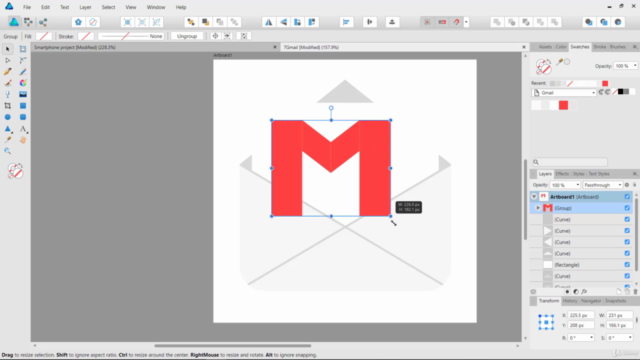Click the Flip Vertical toolbar icon
Image resolution: width=640 pixels, height=360 pixels.
point(283,22)
